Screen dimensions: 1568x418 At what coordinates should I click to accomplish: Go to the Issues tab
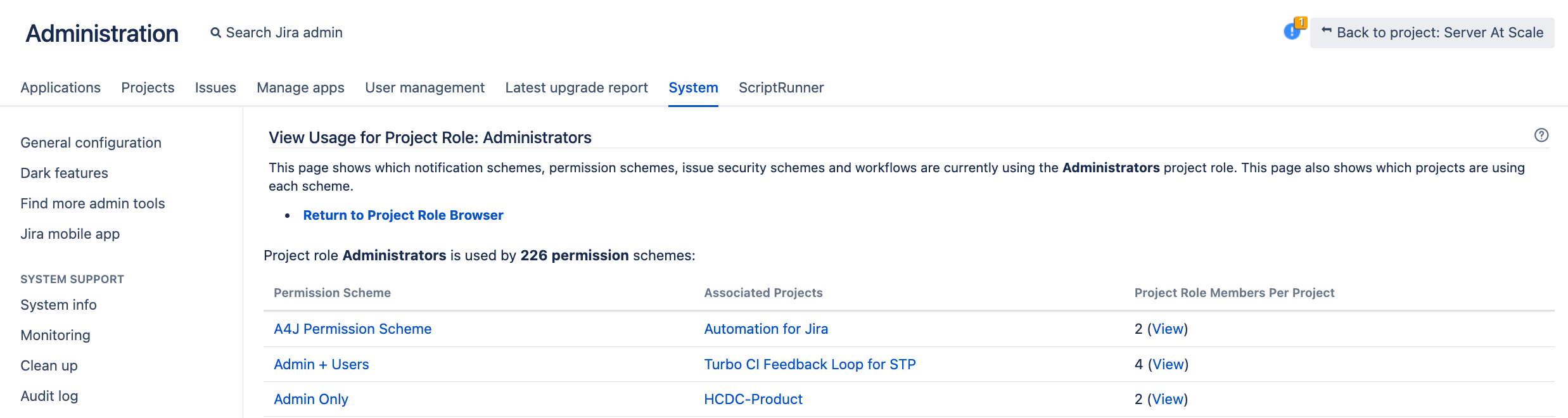[x=215, y=87]
